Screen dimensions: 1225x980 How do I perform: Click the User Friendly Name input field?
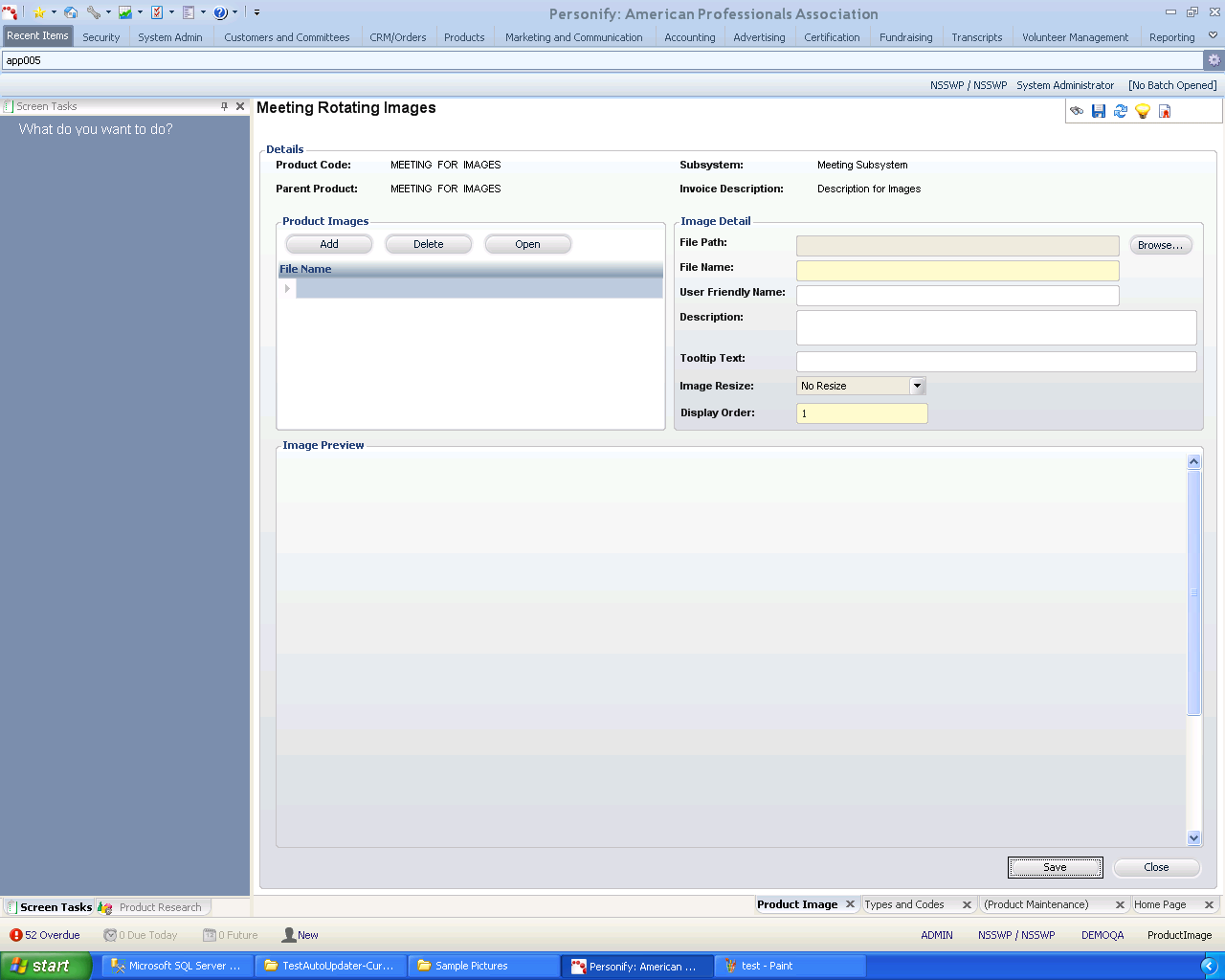click(x=957, y=296)
